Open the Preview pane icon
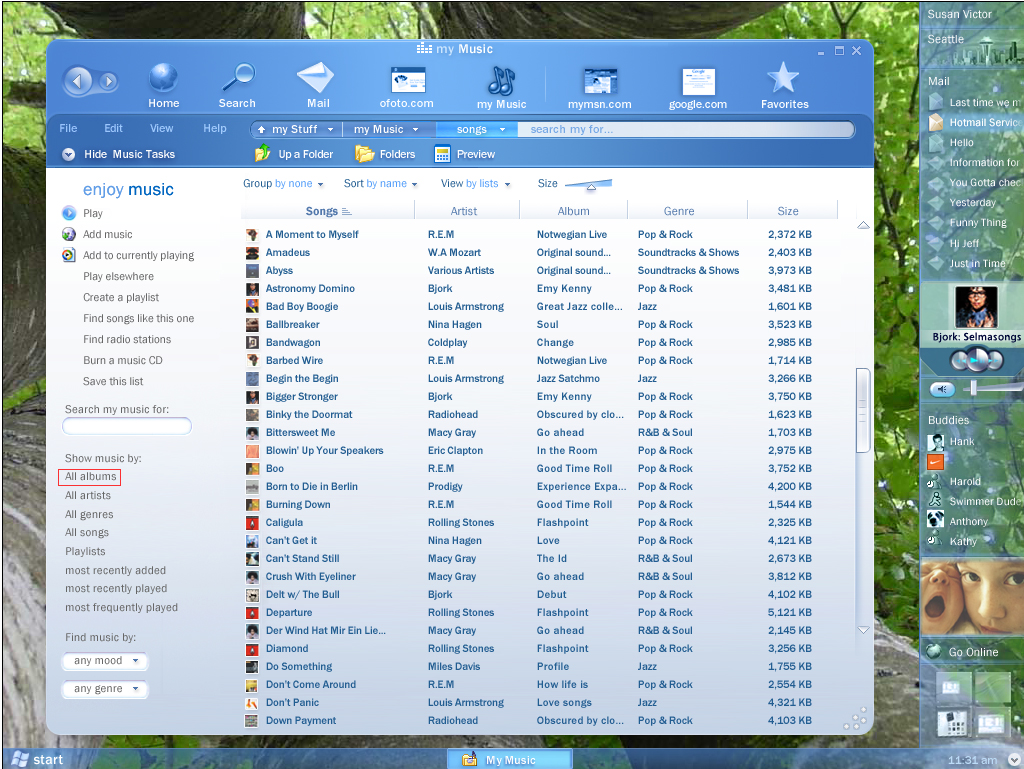This screenshot has width=1024, height=769. [442, 154]
